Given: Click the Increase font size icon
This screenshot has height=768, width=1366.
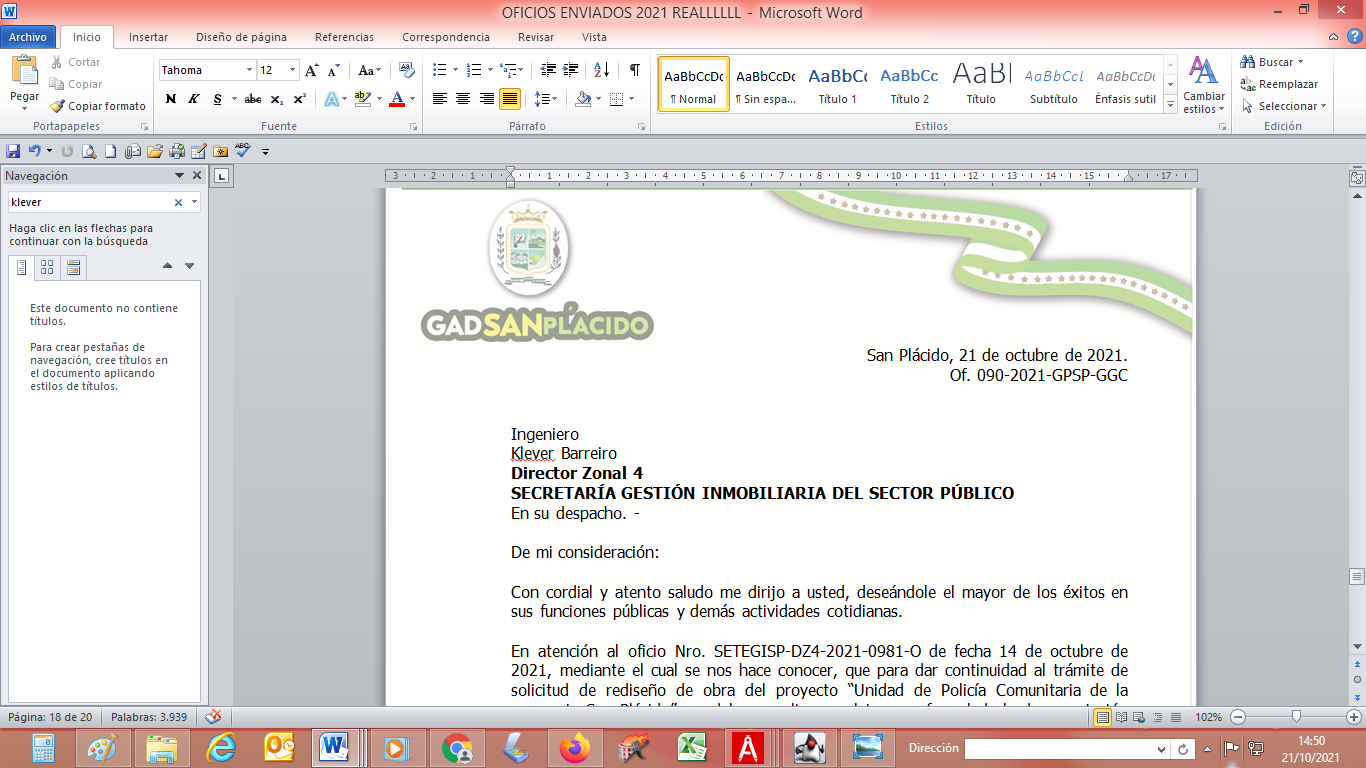Looking at the screenshot, I should coord(312,70).
